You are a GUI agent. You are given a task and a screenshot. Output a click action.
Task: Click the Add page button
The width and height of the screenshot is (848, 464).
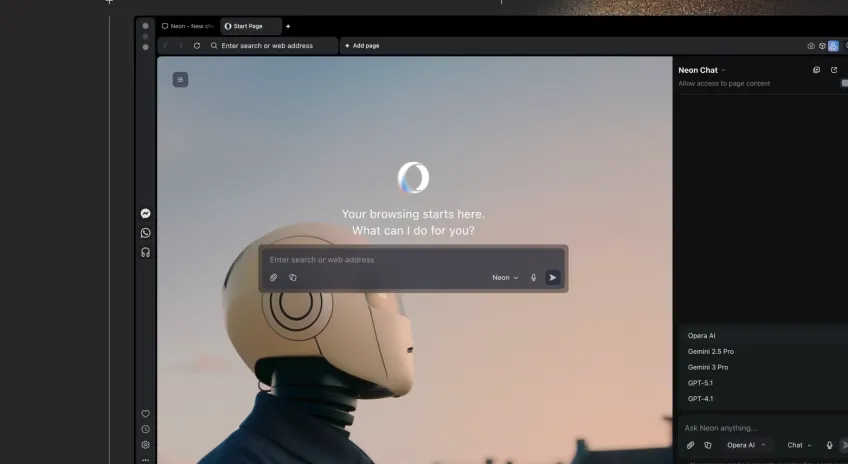[x=362, y=46]
